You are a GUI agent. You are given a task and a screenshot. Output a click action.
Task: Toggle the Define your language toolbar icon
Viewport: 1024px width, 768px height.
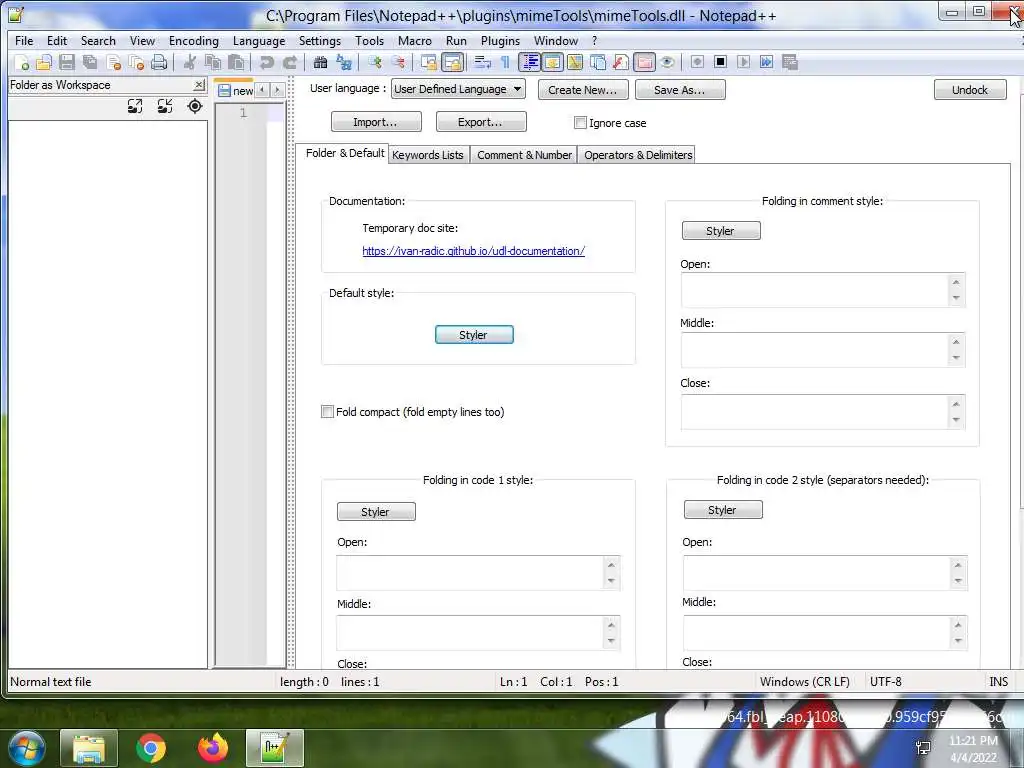[x=552, y=62]
